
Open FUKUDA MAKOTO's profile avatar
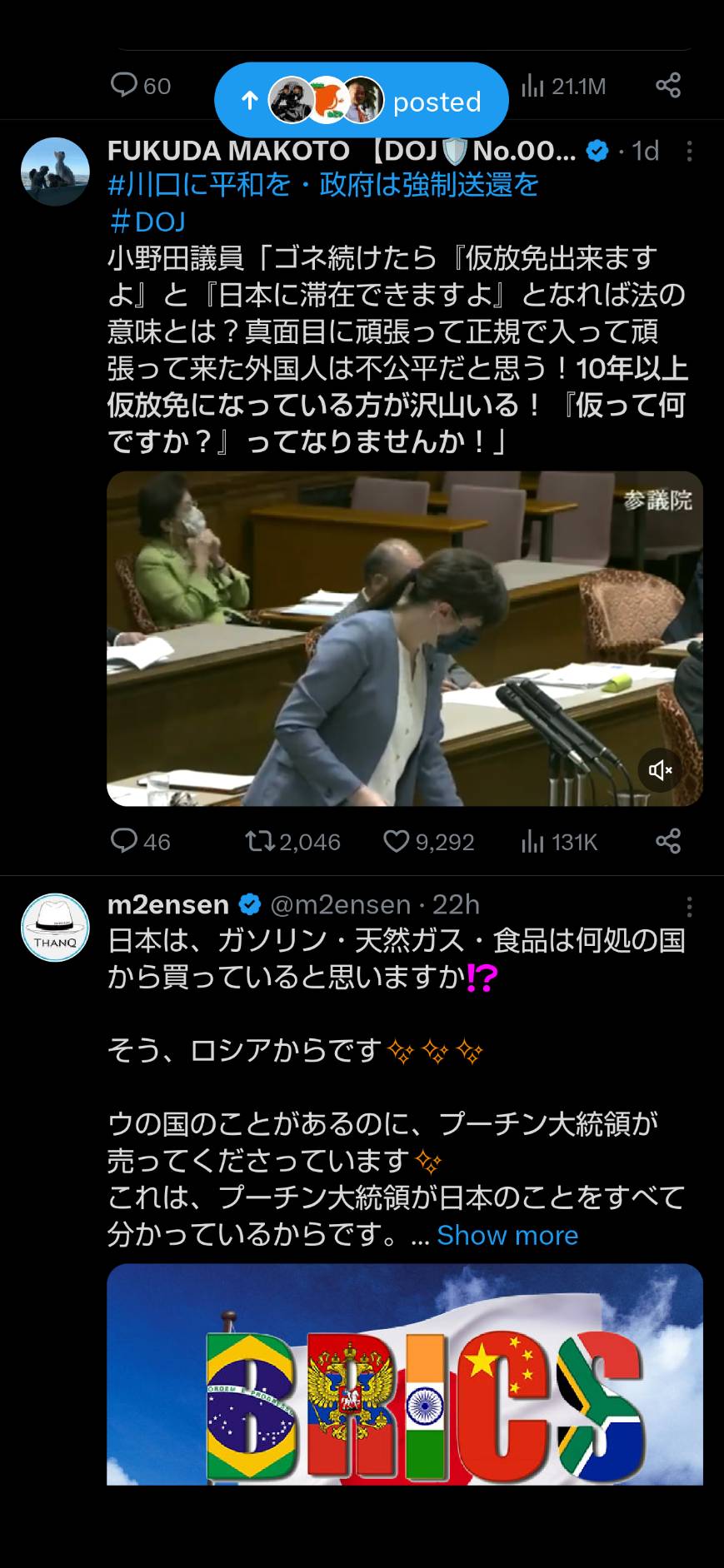(55, 172)
